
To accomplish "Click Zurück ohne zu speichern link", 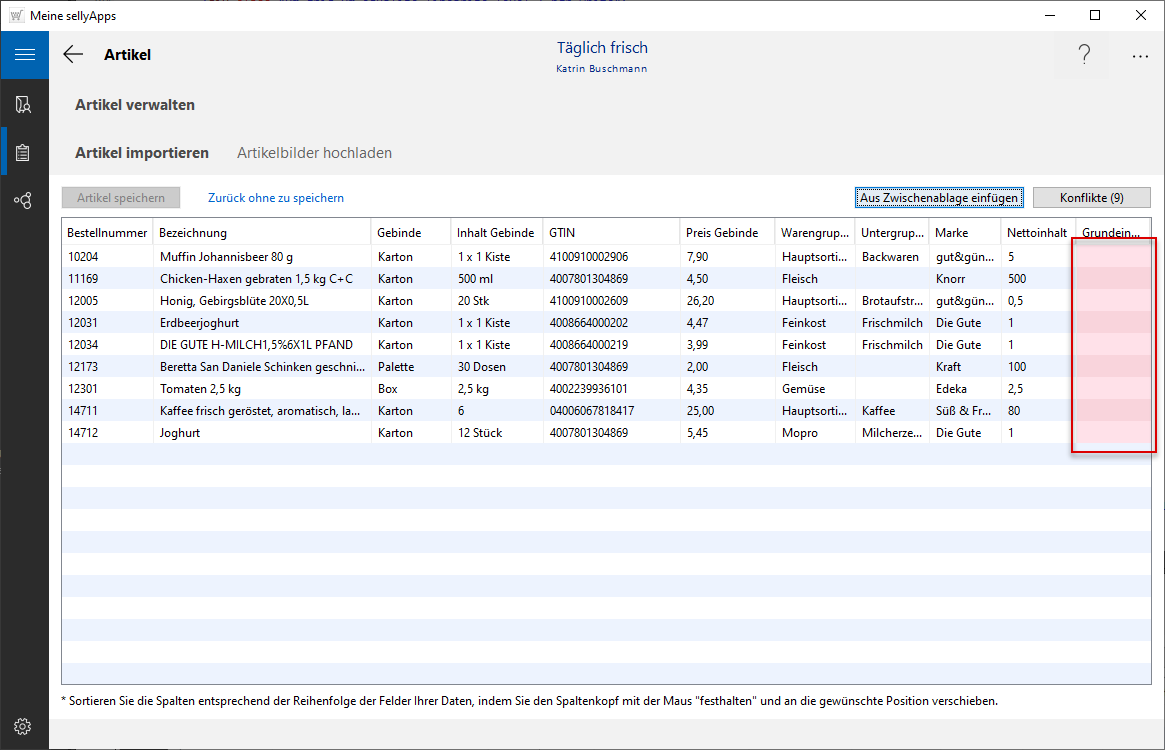I will [x=276, y=198].
